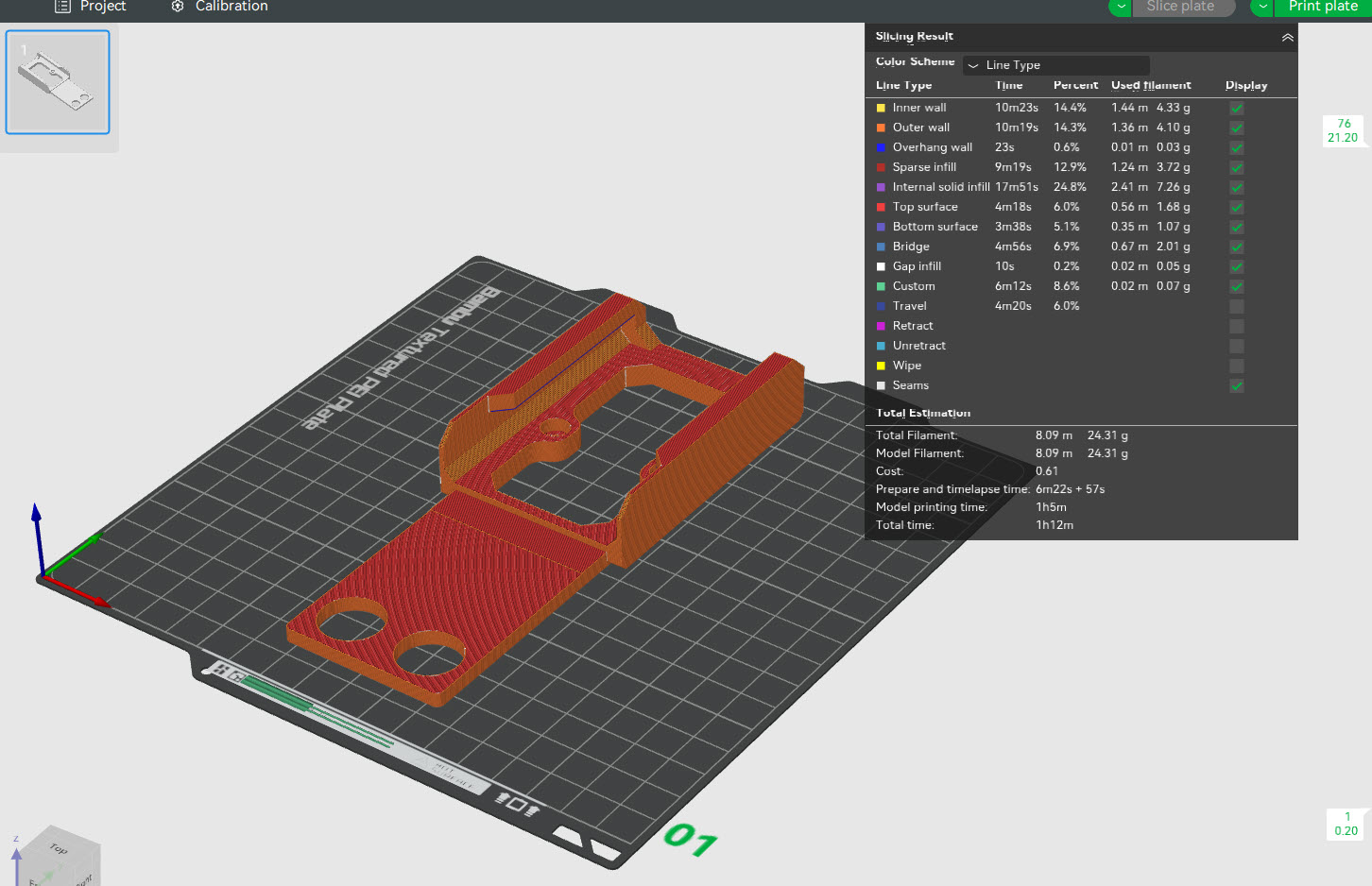Image resolution: width=1372 pixels, height=886 pixels.
Task: Enable Travel moves display checkbox
Action: click(1236, 306)
